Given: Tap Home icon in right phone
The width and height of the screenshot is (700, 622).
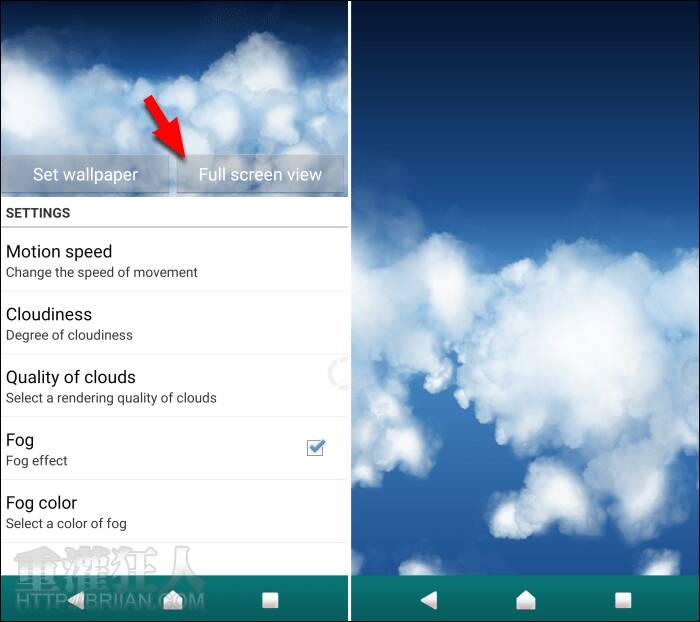Looking at the screenshot, I should click(526, 600).
